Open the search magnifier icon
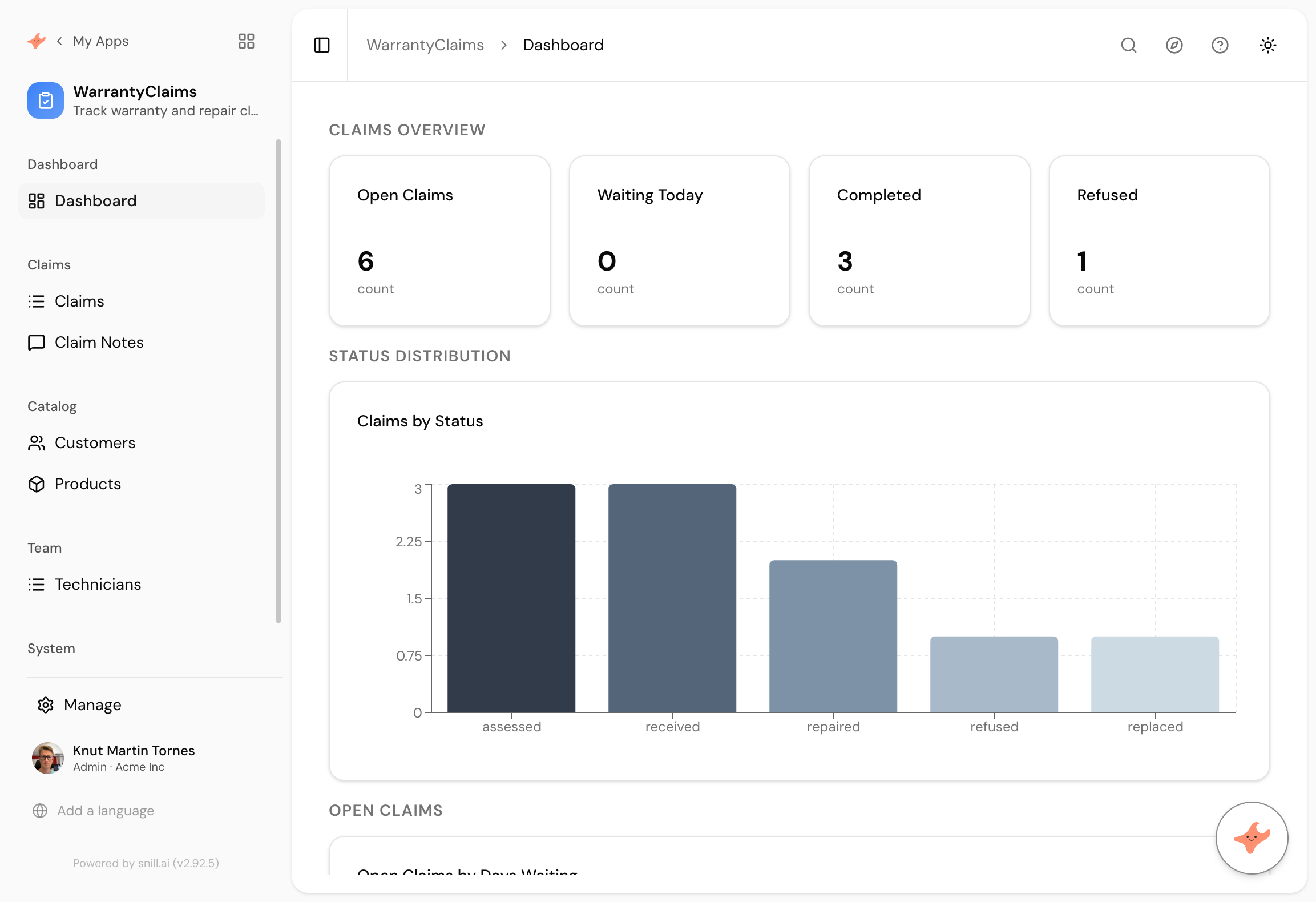 point(1129,45)
